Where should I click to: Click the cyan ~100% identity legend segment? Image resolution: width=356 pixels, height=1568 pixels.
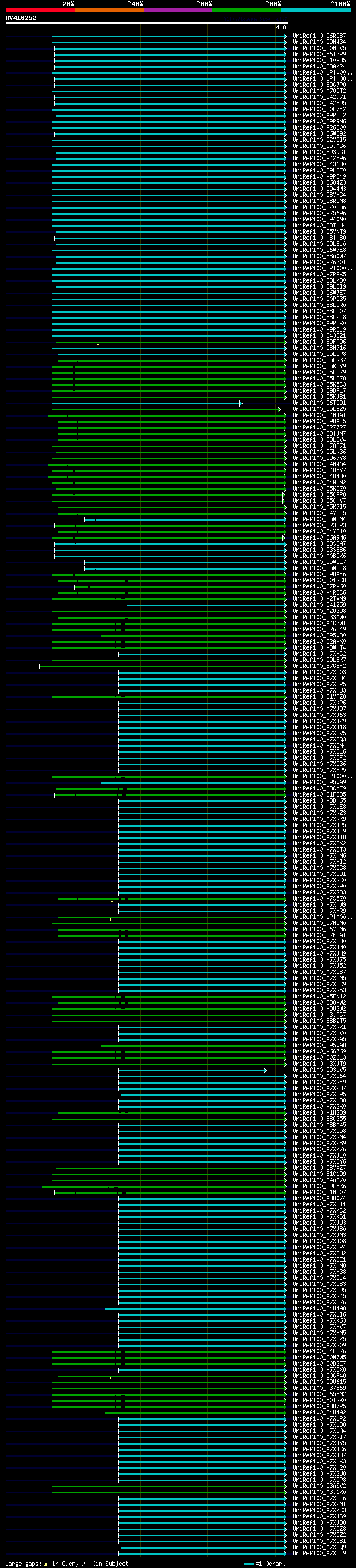tap(317, 10)
